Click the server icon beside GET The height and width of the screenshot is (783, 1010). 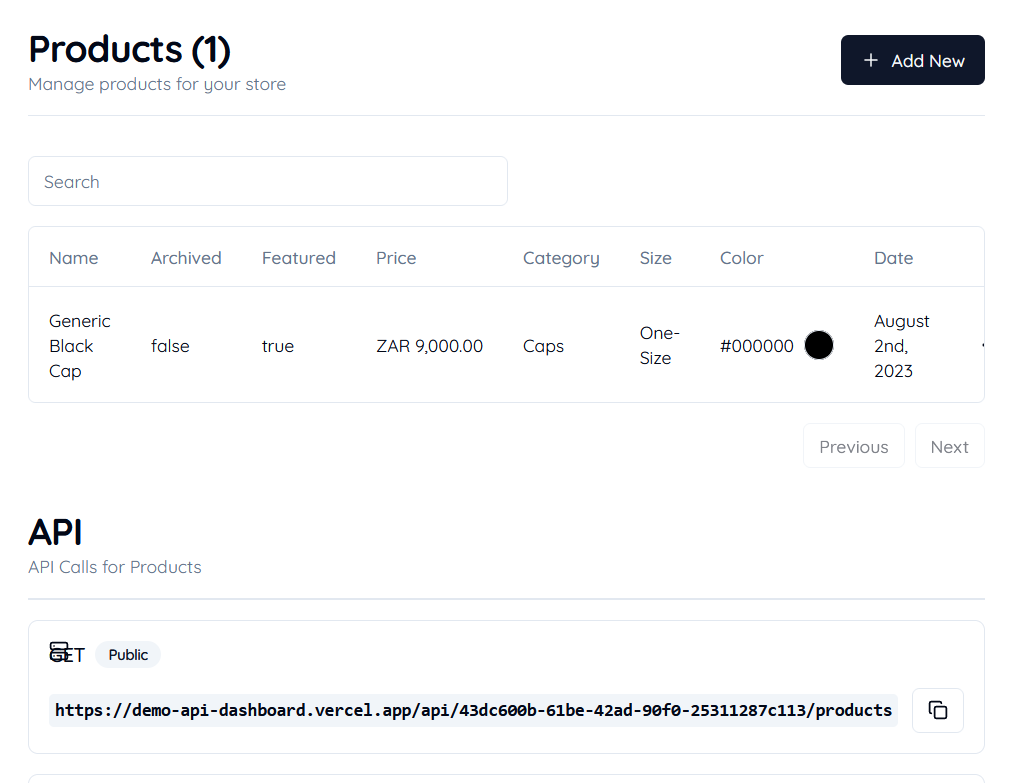pos(59,652)
